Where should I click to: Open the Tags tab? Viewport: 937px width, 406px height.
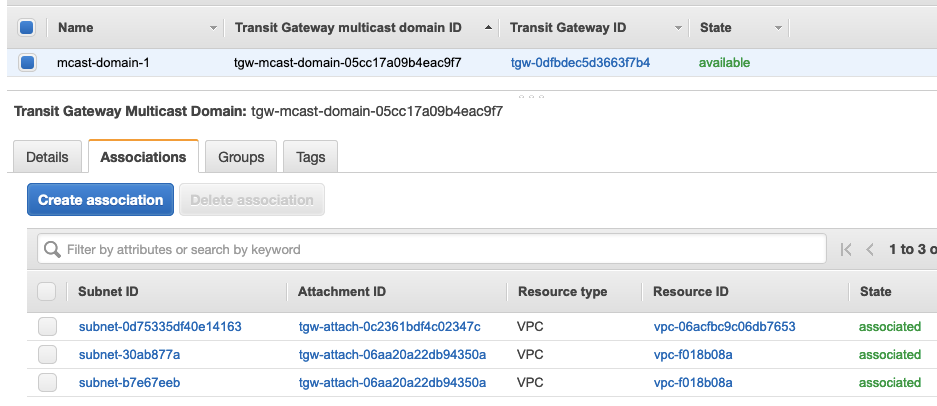(x=310, y=157)
